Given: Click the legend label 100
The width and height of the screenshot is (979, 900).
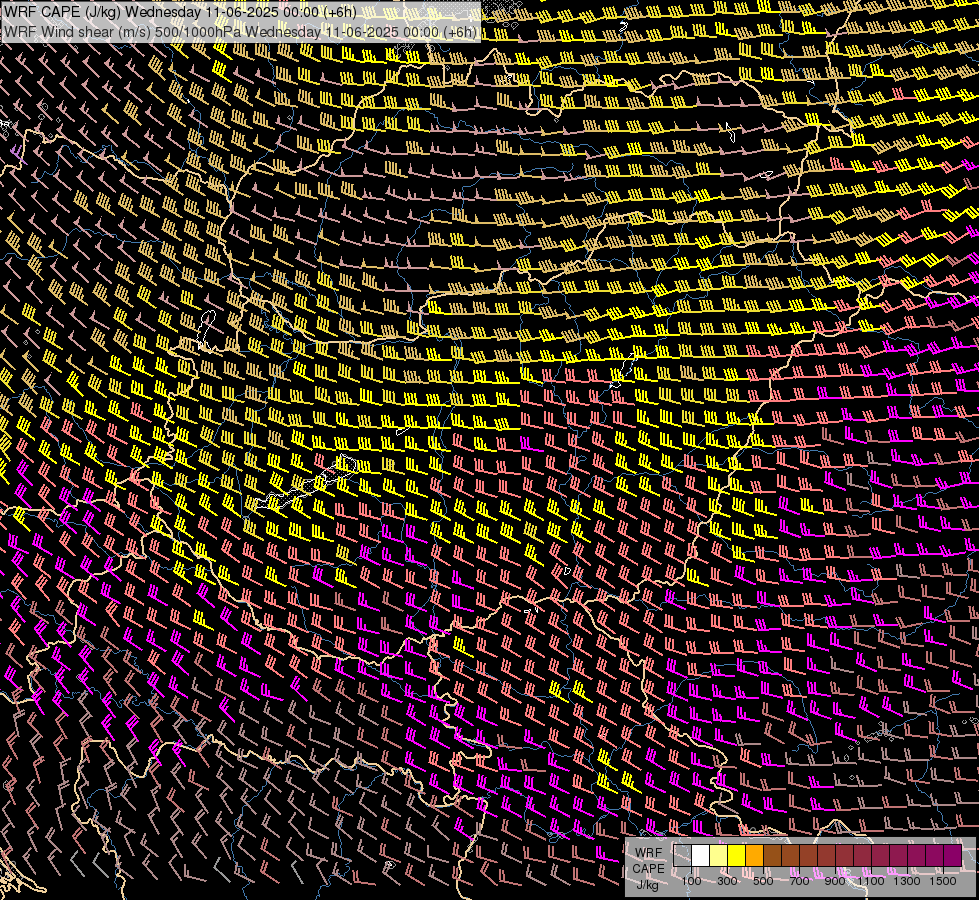Looking at the screenshot, I should (691, 881).
